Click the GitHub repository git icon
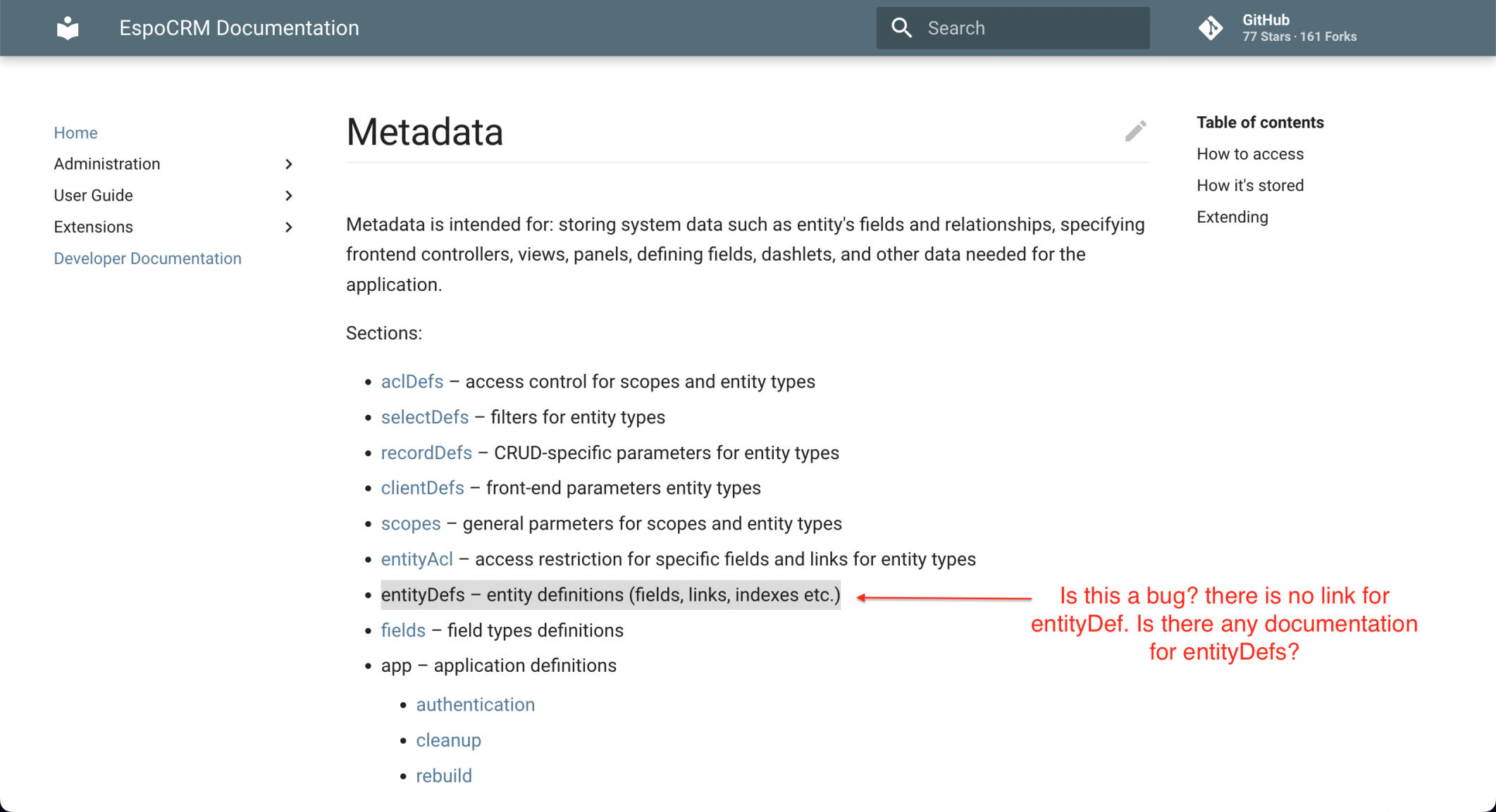Screen dimensions: 1496x812 click(1211, 28)
